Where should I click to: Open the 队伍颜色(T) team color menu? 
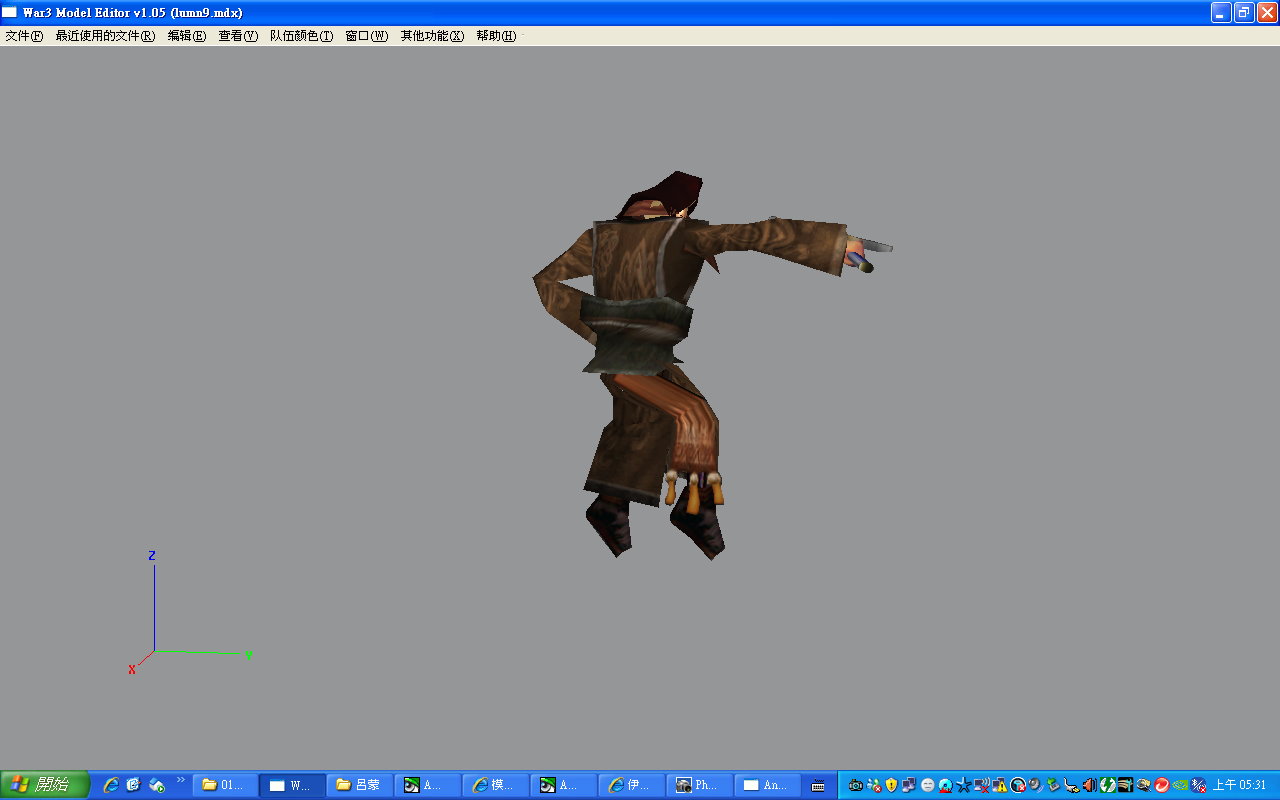(x=301, y=36)
